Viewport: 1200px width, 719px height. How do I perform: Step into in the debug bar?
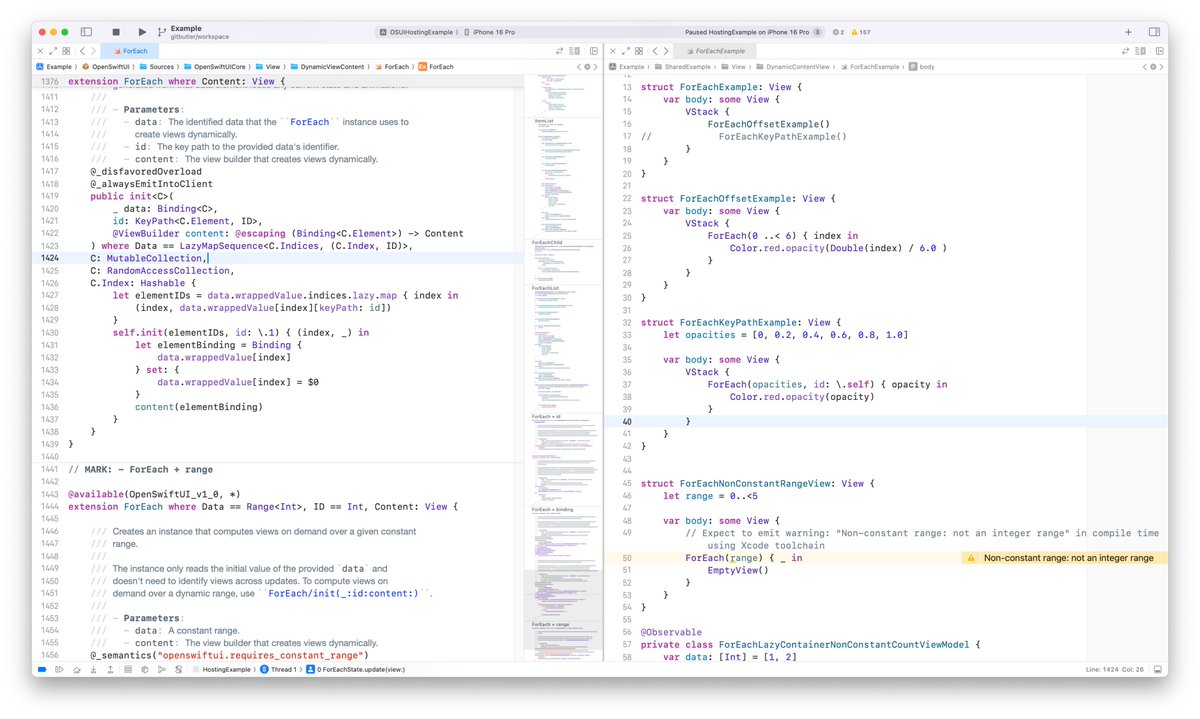(93, 669)
